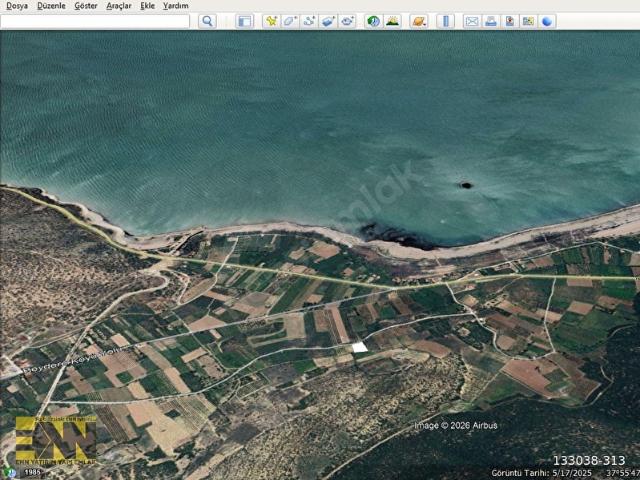This screenshot has width=640, height=480.
Task: Open the Göster menu
Action: [x=86, y=6]
